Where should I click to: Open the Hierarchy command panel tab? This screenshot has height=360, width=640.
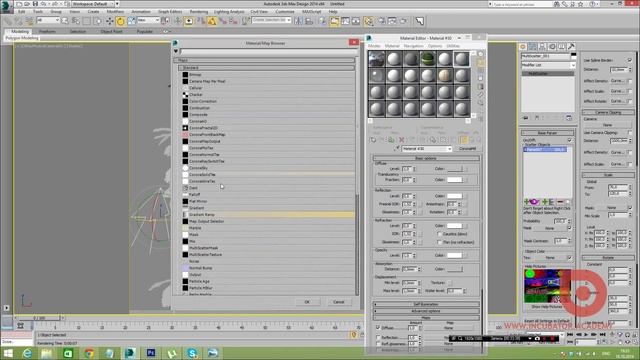click(542, 47)
